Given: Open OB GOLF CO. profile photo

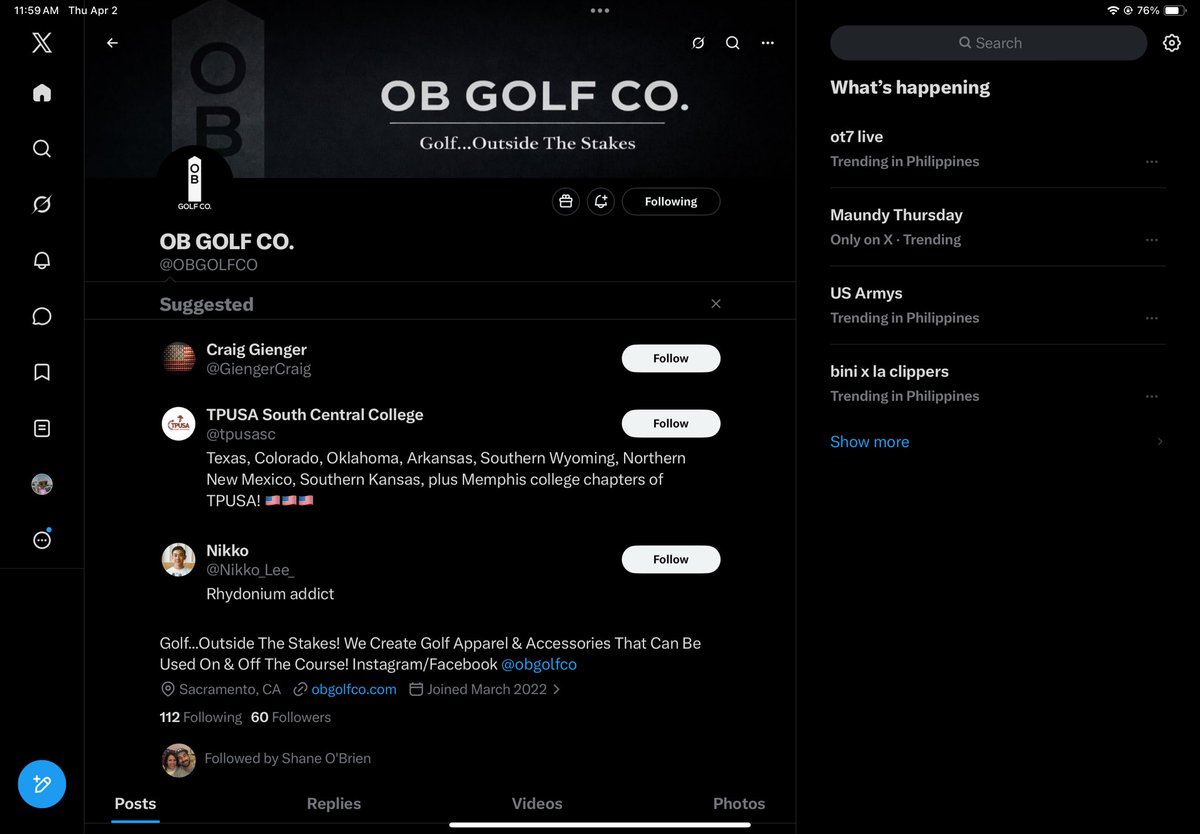Looking at the screenshot, I should [194, 183].
